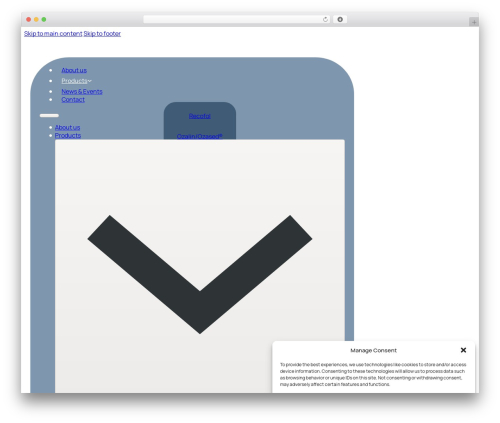Open the Products link in the second list
Image resolution: width=500 pixels, height=423 pixels.
pyautogui.click(x=68, y=135)
